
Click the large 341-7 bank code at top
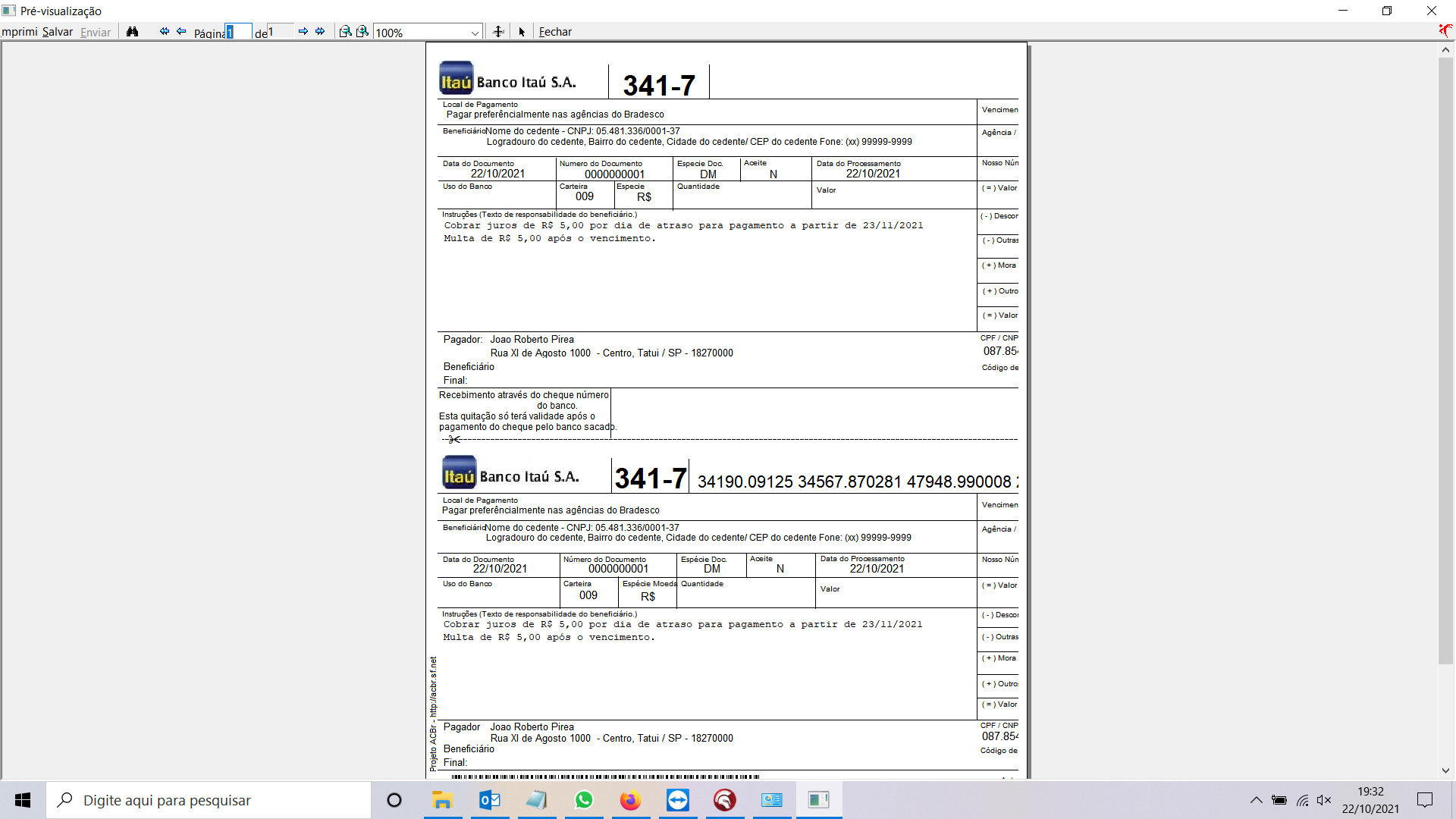click(659, 85)
